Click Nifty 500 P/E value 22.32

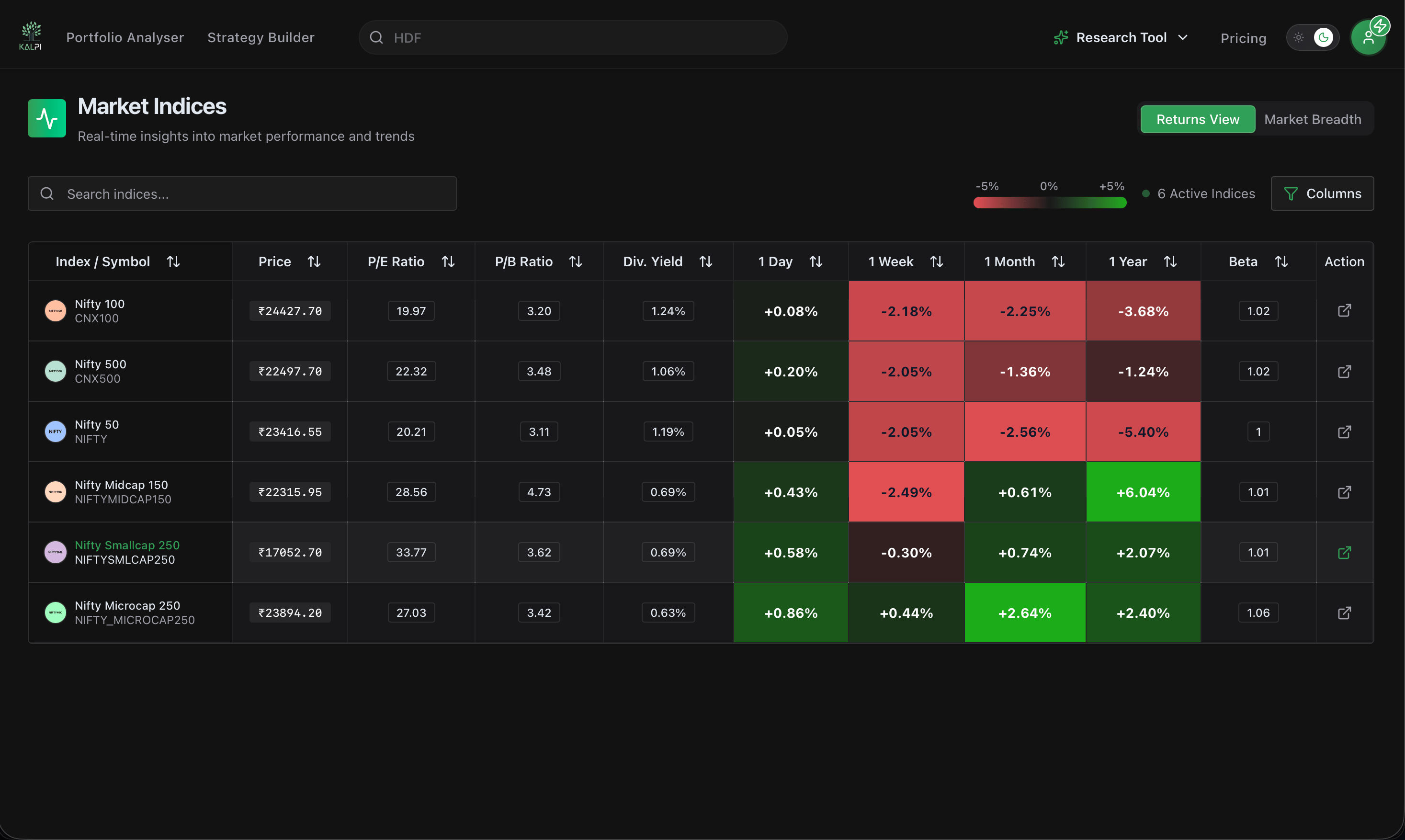pos(411,371)
